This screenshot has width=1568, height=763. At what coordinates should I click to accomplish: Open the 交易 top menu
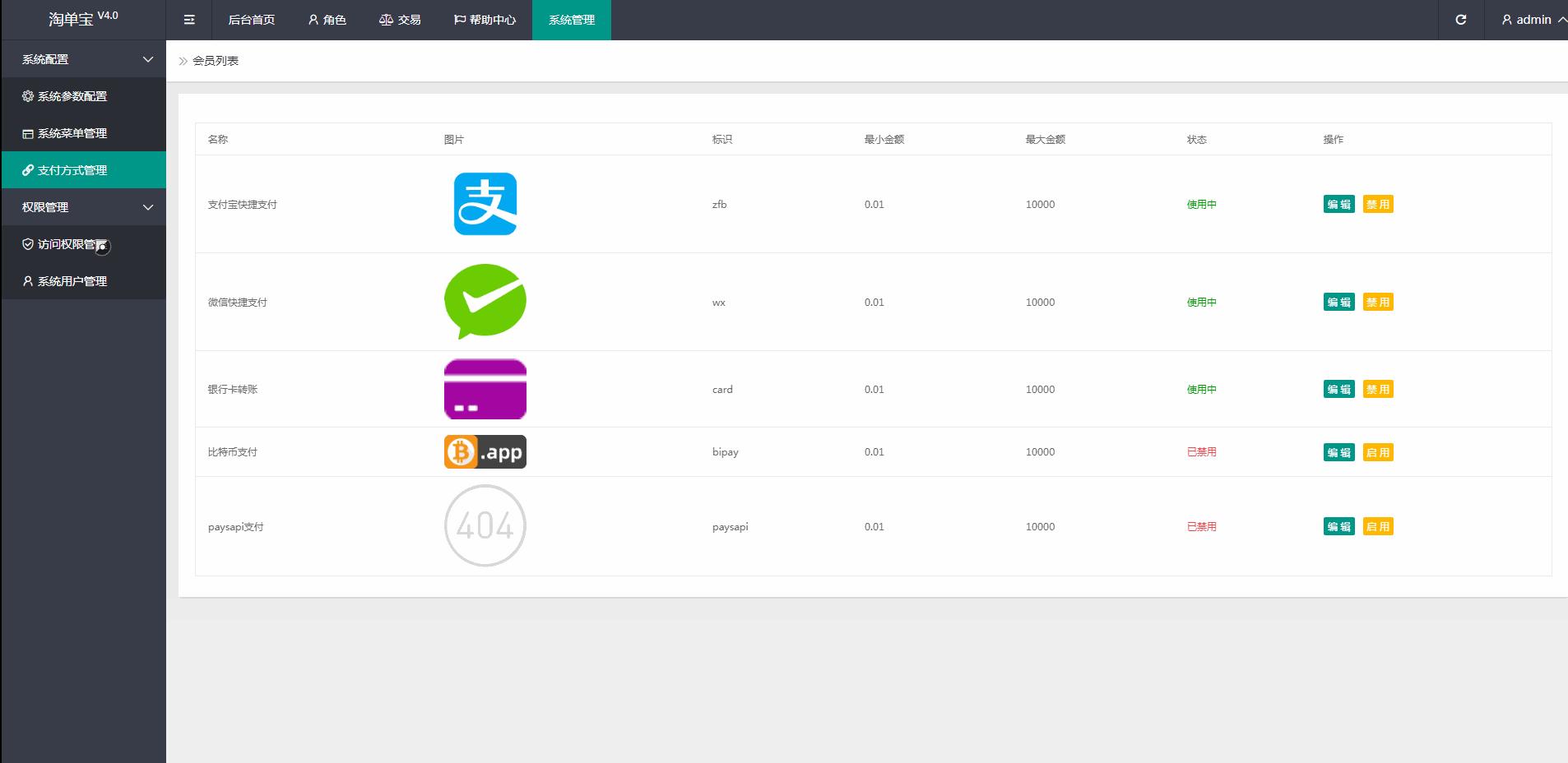point(400,20)
